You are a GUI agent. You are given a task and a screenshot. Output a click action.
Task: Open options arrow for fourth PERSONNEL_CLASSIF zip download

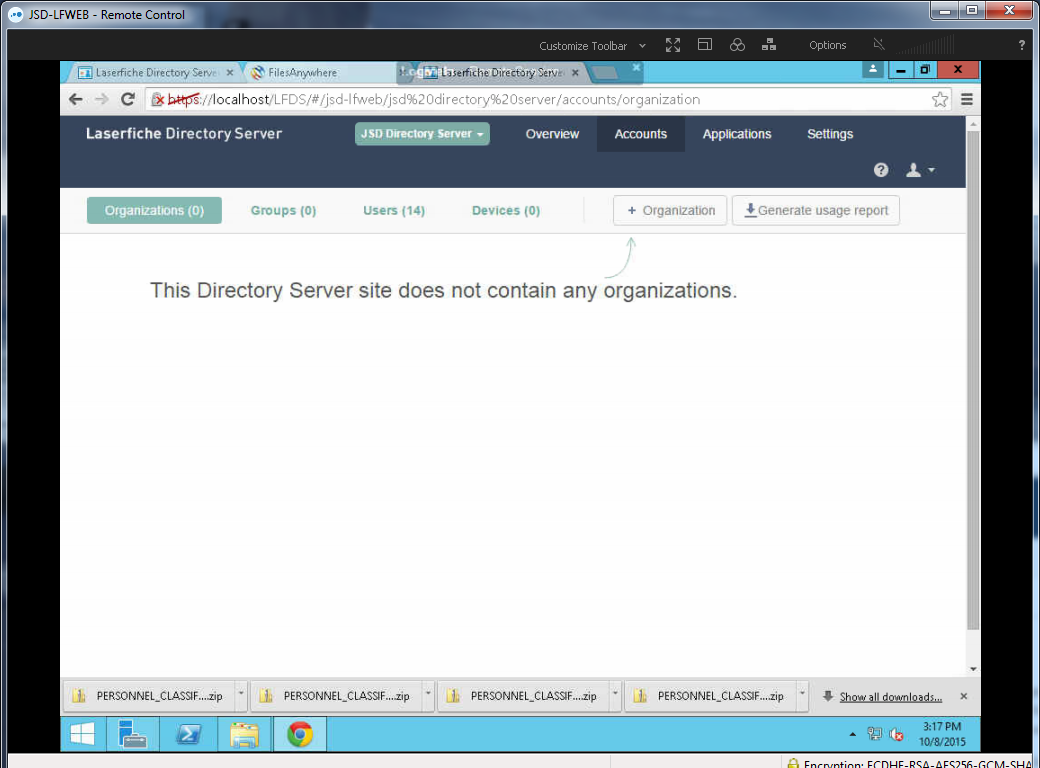[803, 696]
